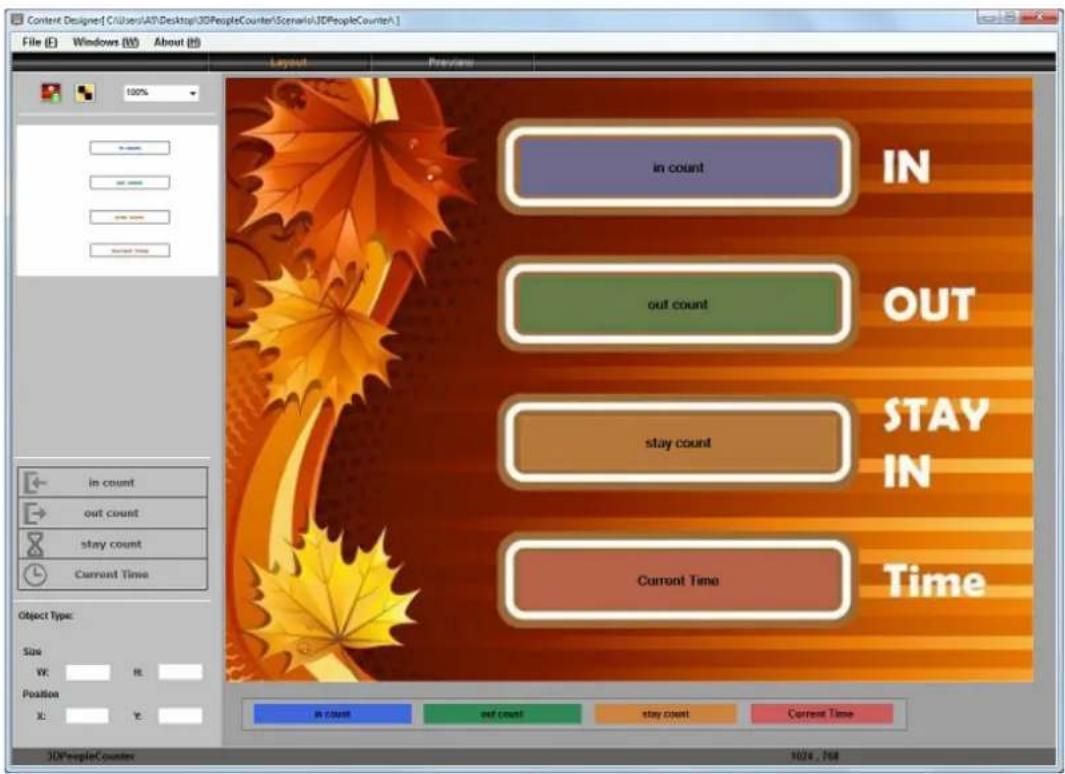Click the 3DPeopleCounter status bar text
Screen dimensions: 1065x774
point(90,756)
